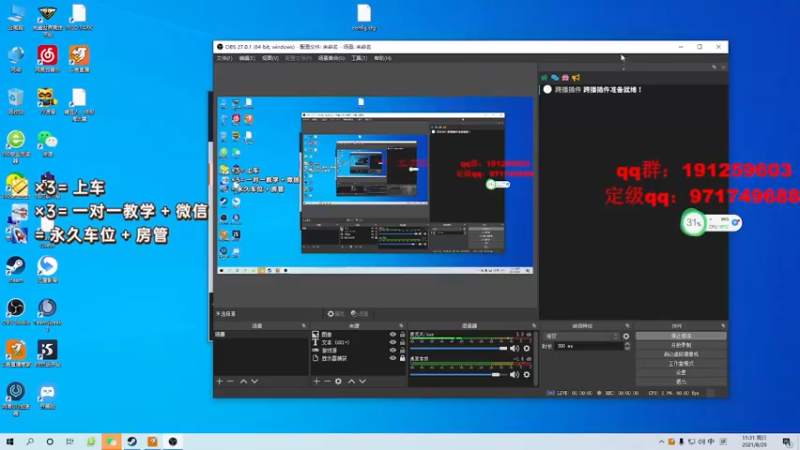Move scene down with scenes panel arrow
This screenshot has width=800, height=450.
(255, 381)
